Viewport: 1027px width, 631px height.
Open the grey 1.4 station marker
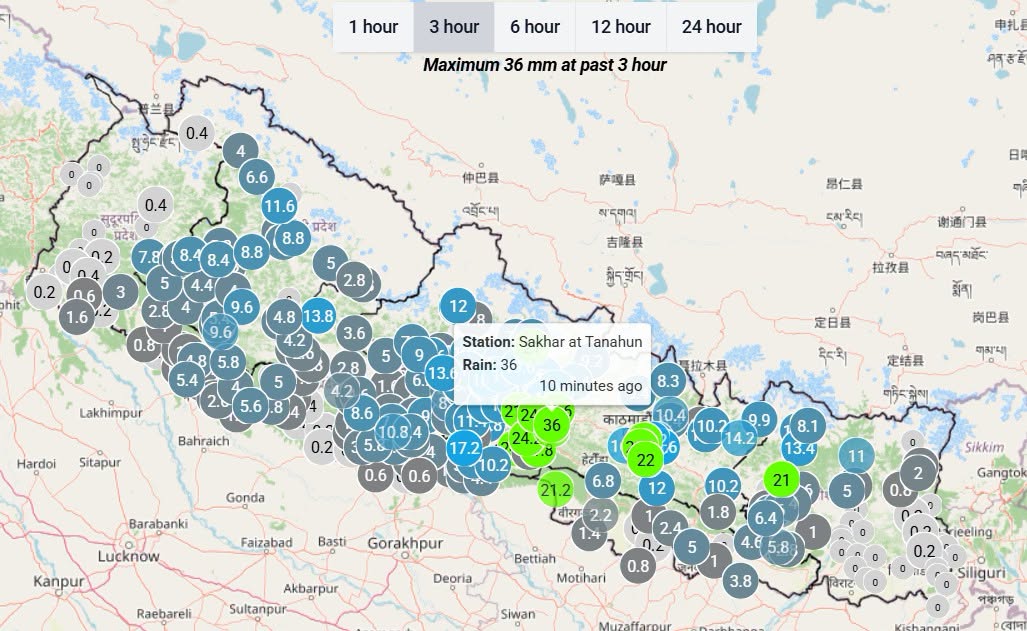(589, 533)
